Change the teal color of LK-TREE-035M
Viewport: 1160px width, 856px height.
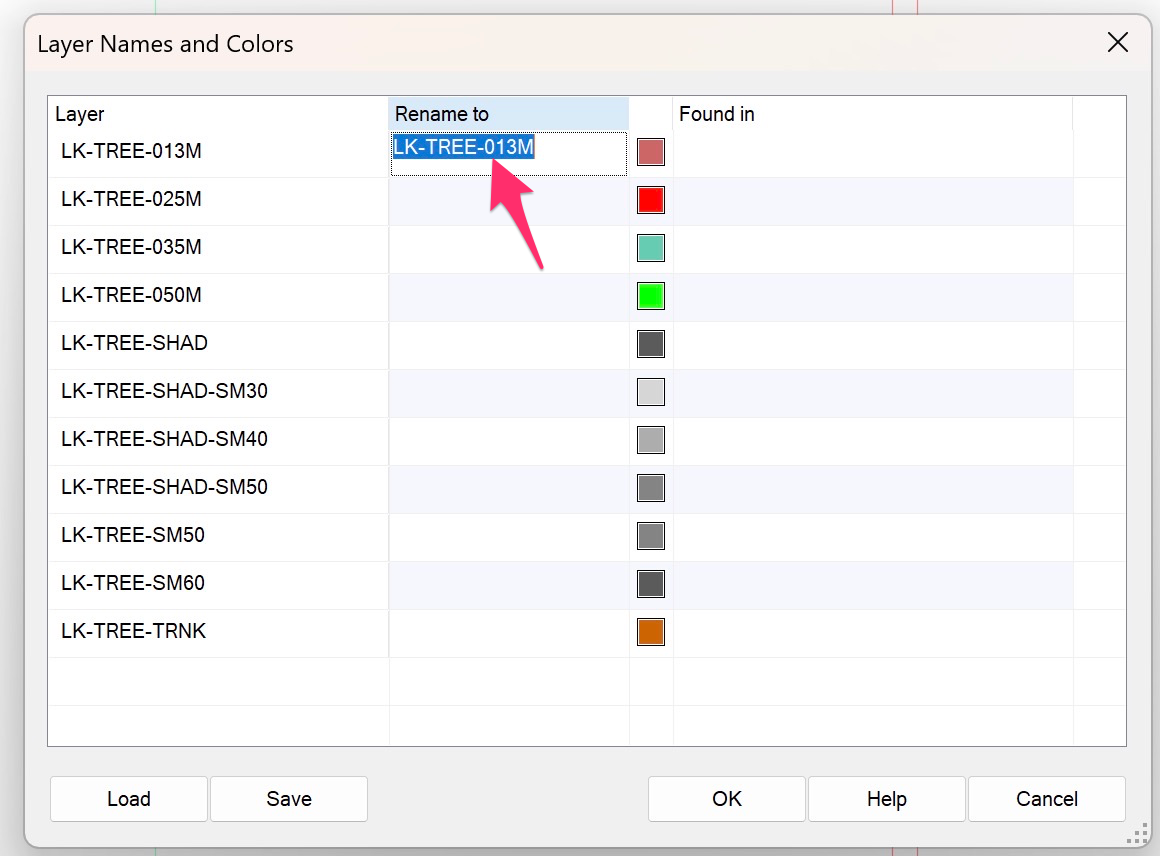point(650,248)
